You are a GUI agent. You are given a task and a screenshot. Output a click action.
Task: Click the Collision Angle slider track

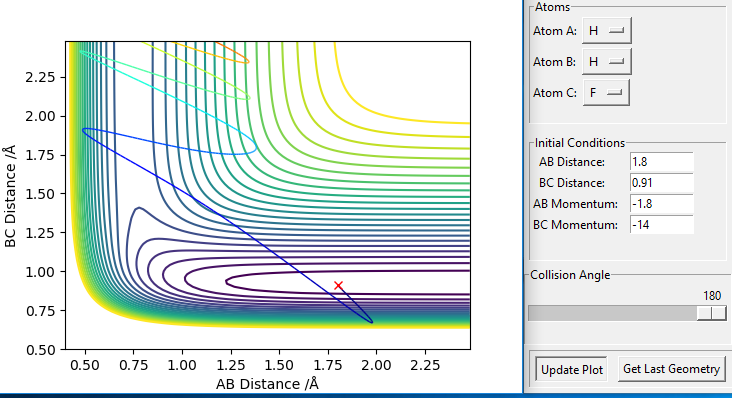[x=627, y=313]
